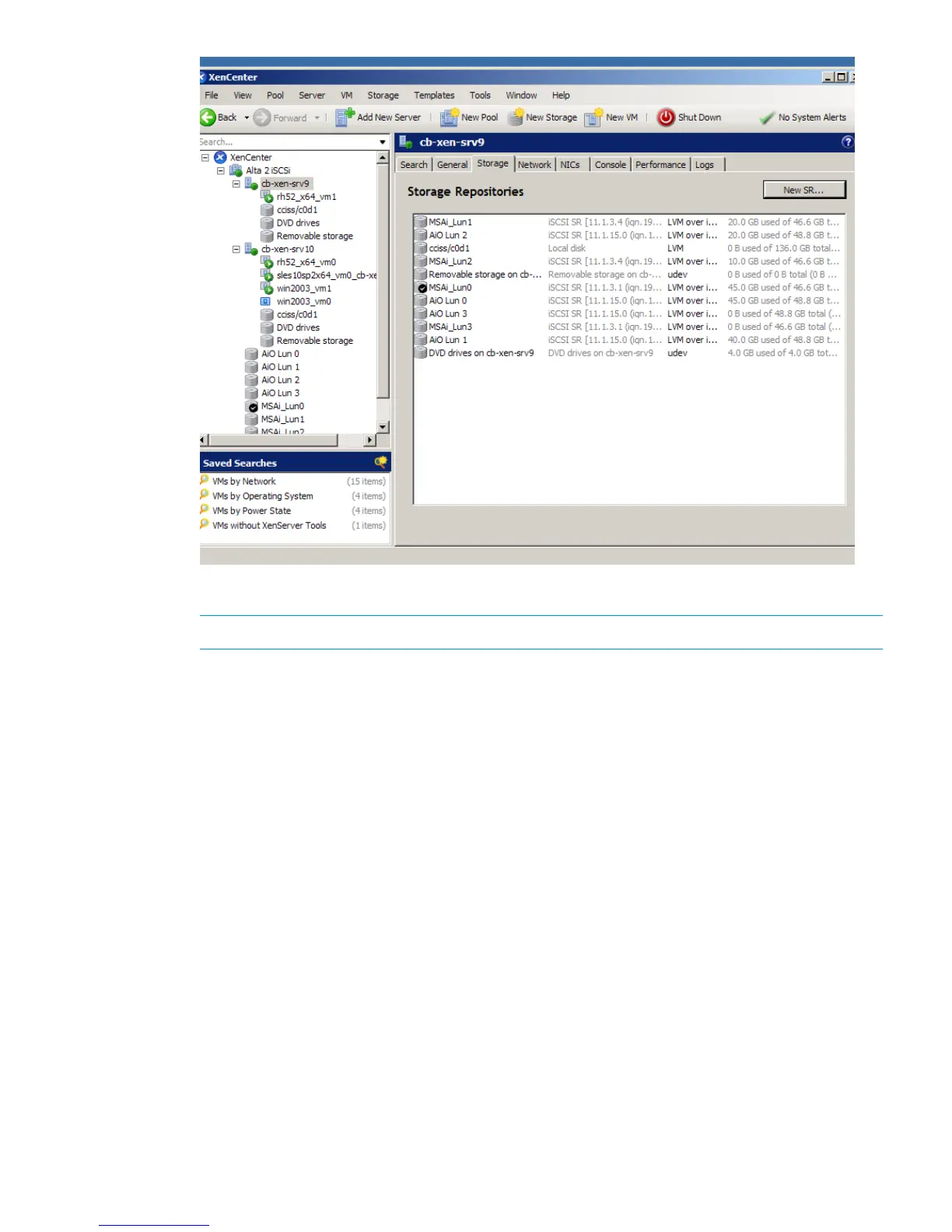Click the Saved Searches star icon
The height and width of the screenshot is (1232, 952).
(380, 462)
